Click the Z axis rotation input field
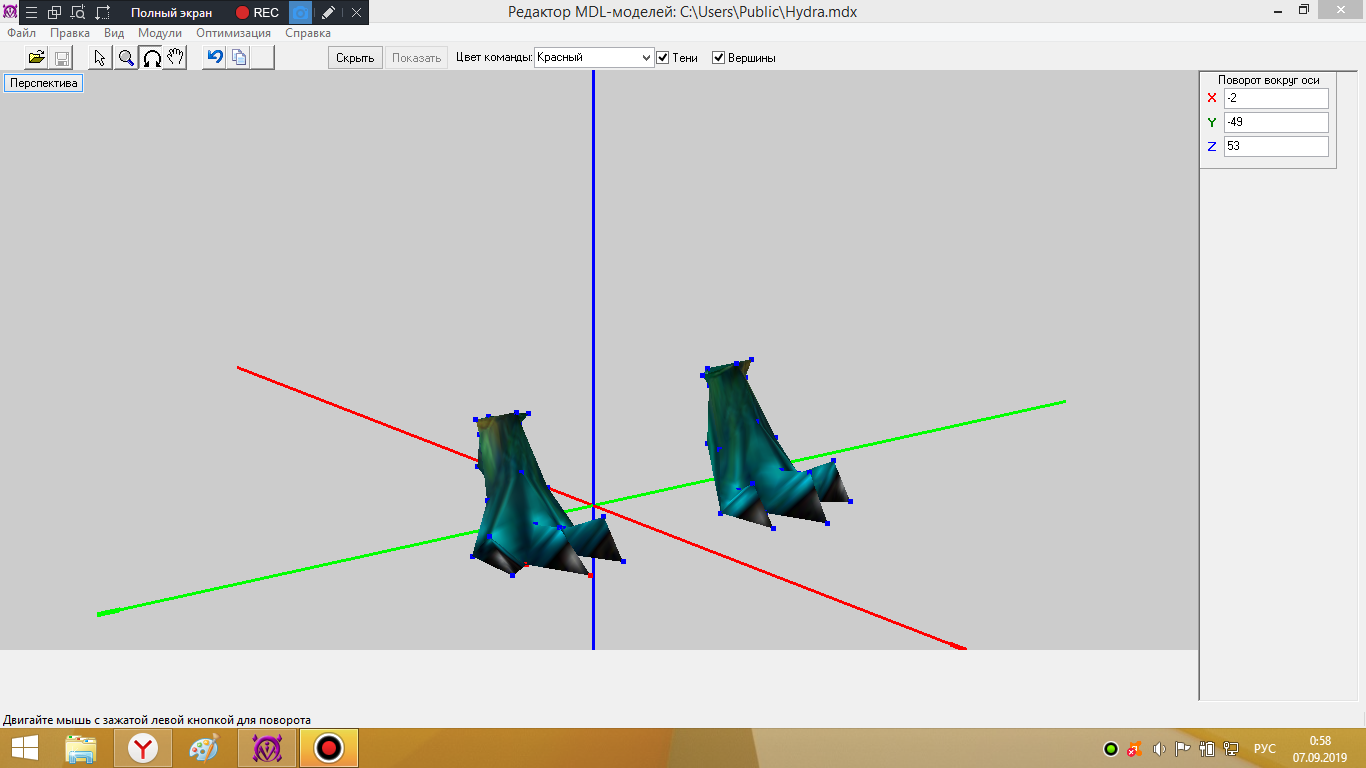1366x768 pixels. pyautogui.click(x=1276, y=146)
